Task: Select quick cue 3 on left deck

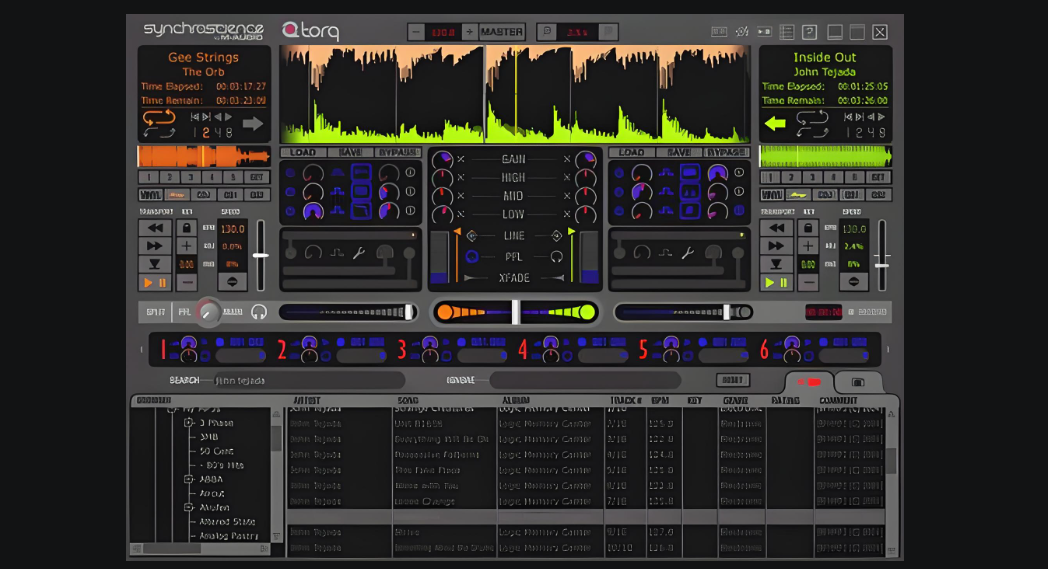Action: click(x=190, y=177)
